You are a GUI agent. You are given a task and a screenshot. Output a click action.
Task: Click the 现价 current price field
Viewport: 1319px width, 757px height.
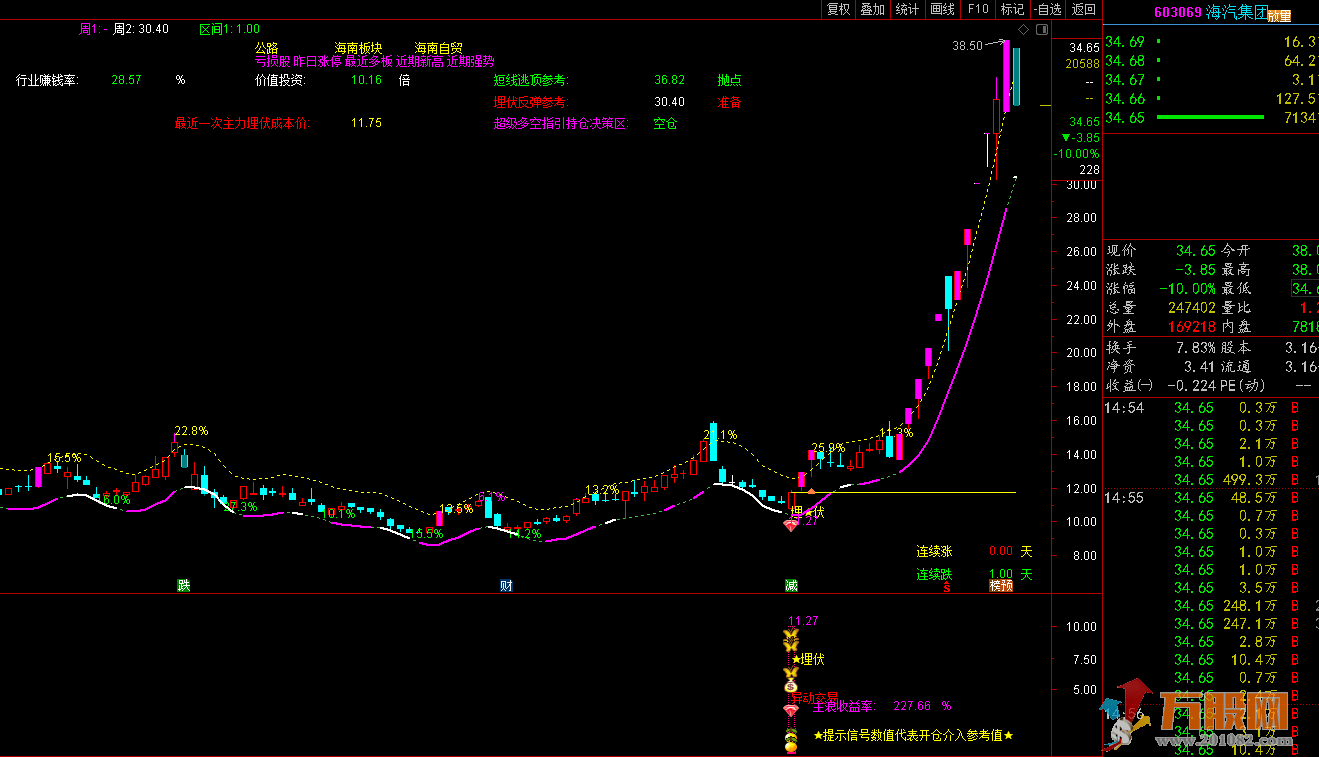pyautogui.click(x=1161, y=250)
